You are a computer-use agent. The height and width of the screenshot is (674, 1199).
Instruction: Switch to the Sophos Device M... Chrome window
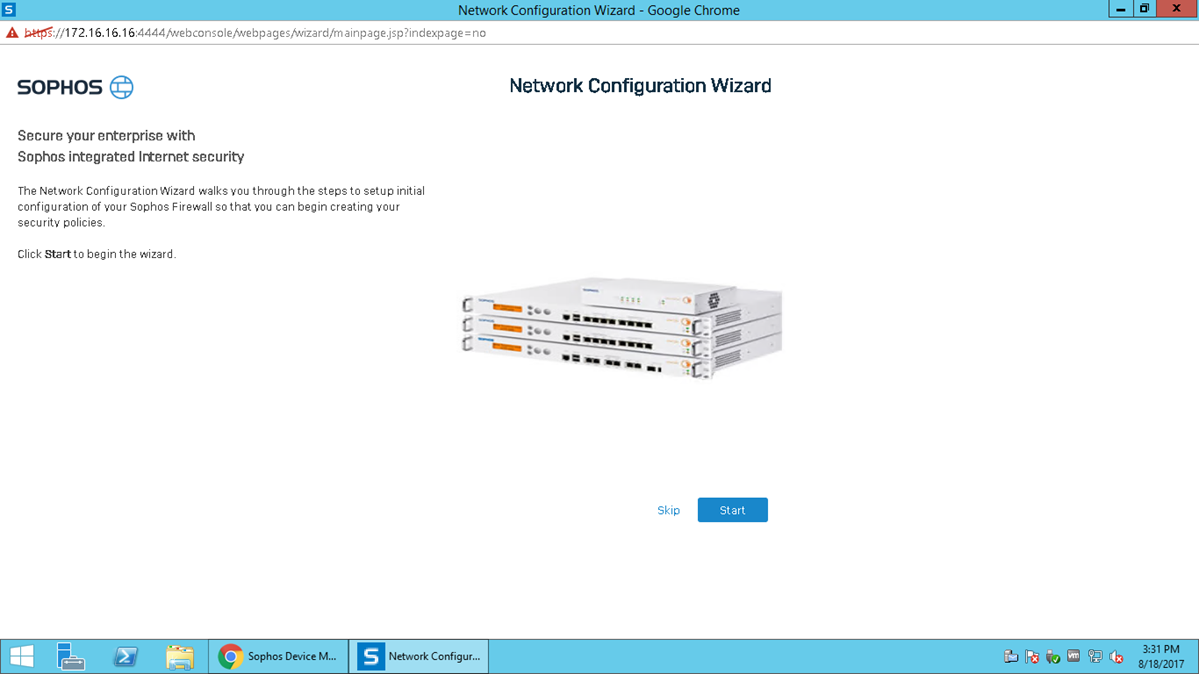pos(278,656)
